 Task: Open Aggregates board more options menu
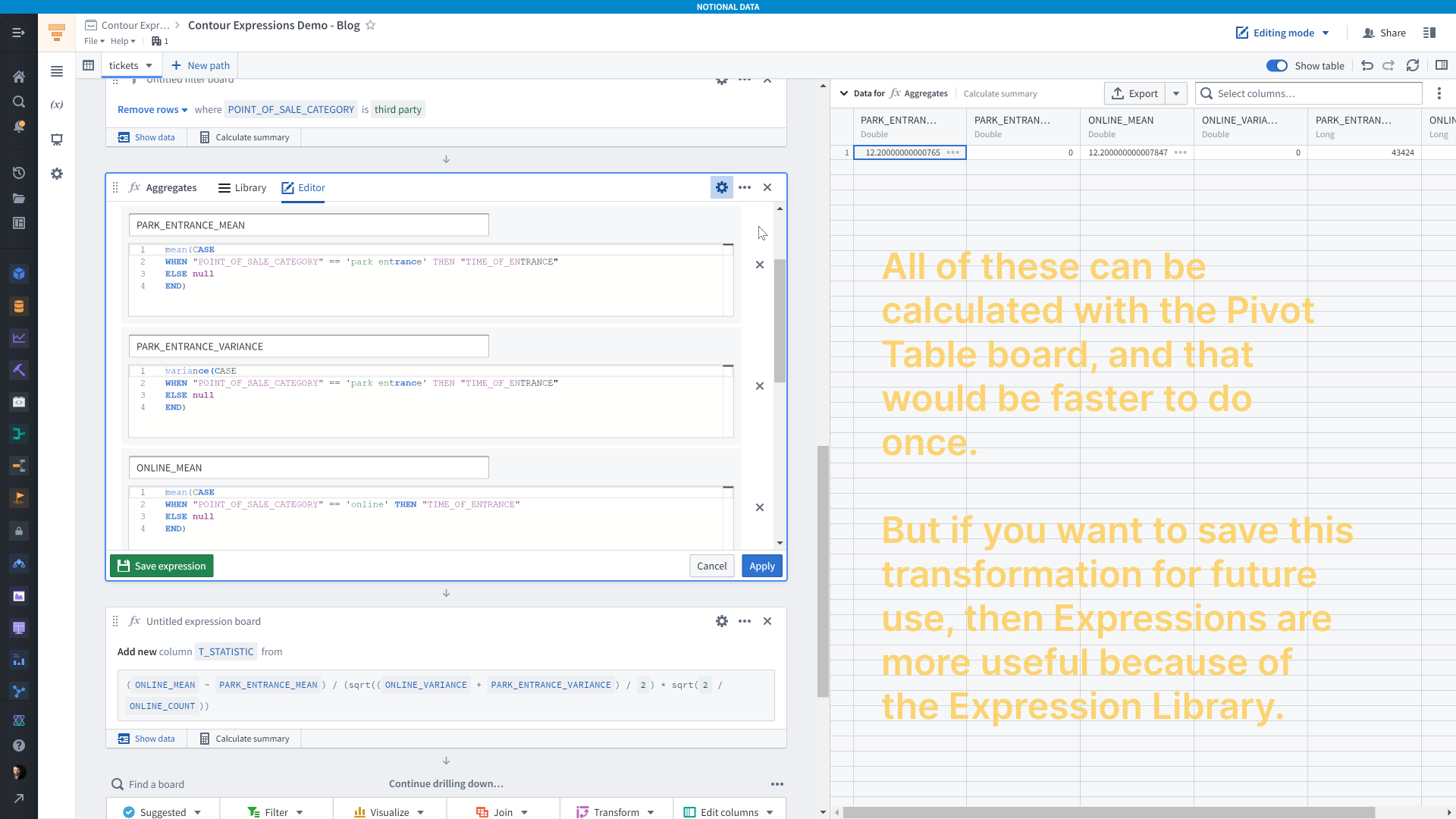coord(745,187)
